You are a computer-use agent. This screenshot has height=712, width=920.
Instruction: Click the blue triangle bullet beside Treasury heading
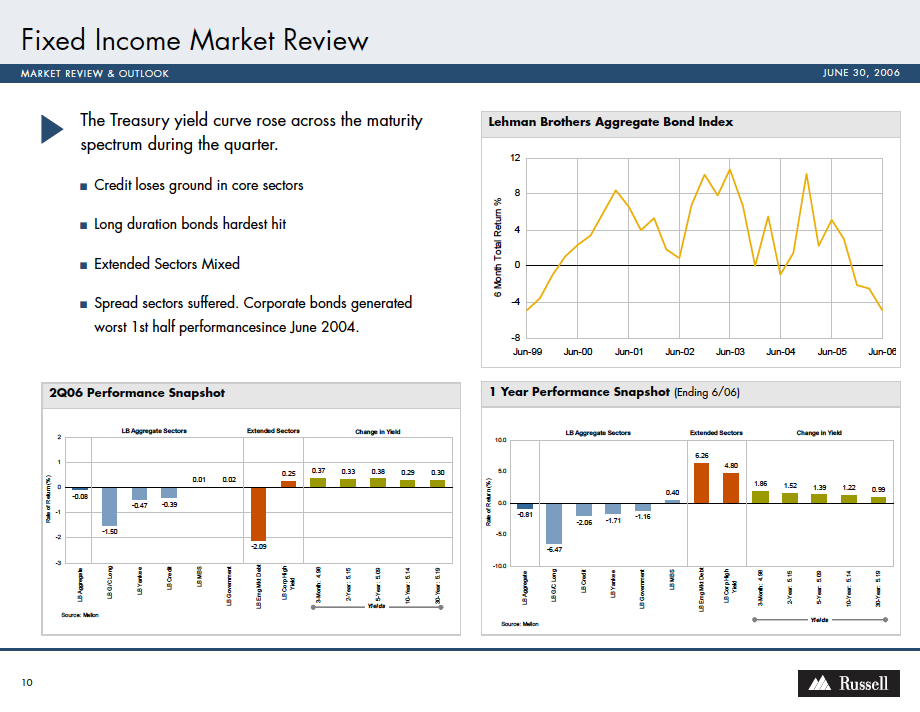coord(52,130)
